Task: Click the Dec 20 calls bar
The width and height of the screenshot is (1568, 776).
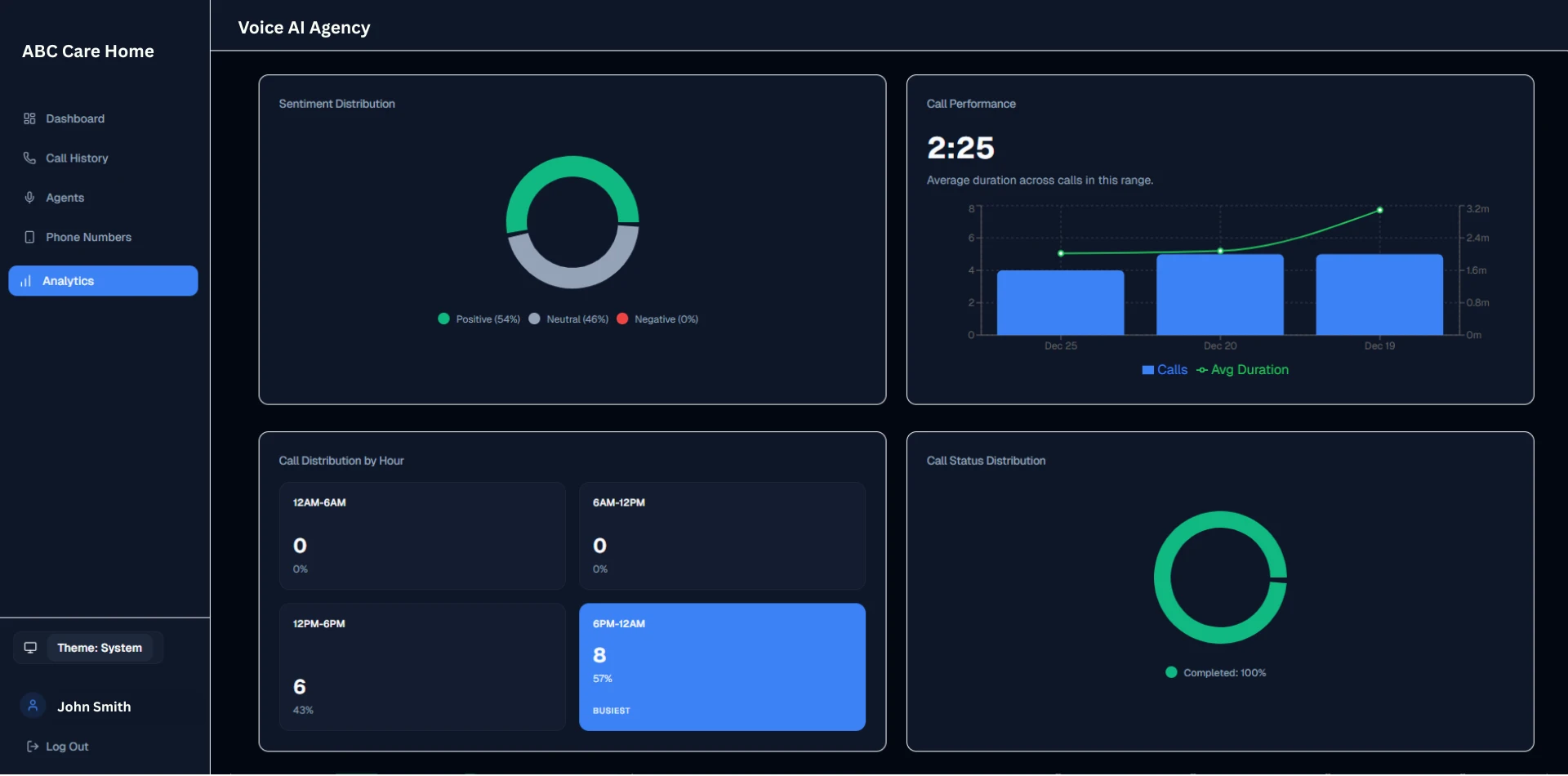Action: (1220, 295)
